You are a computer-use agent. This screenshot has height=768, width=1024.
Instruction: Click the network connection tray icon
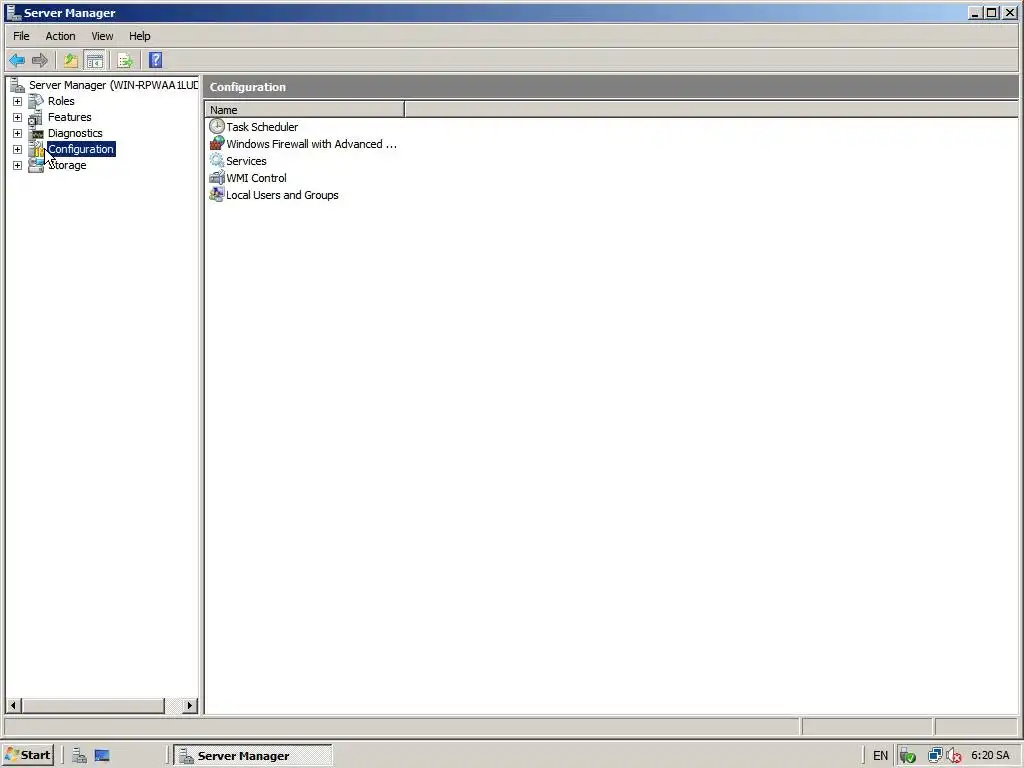pos(935,756)
